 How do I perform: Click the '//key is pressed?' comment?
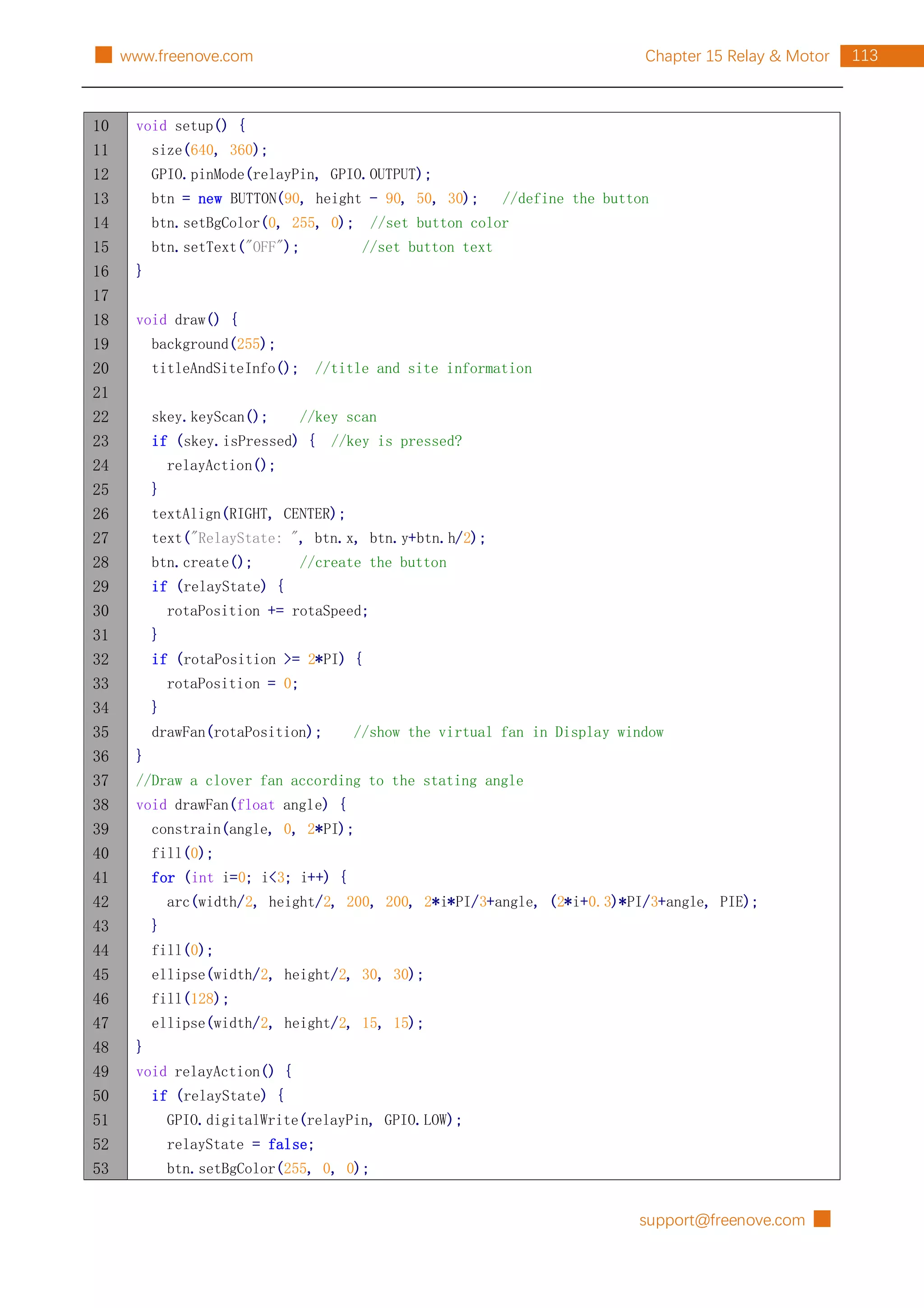pos(396,441)
